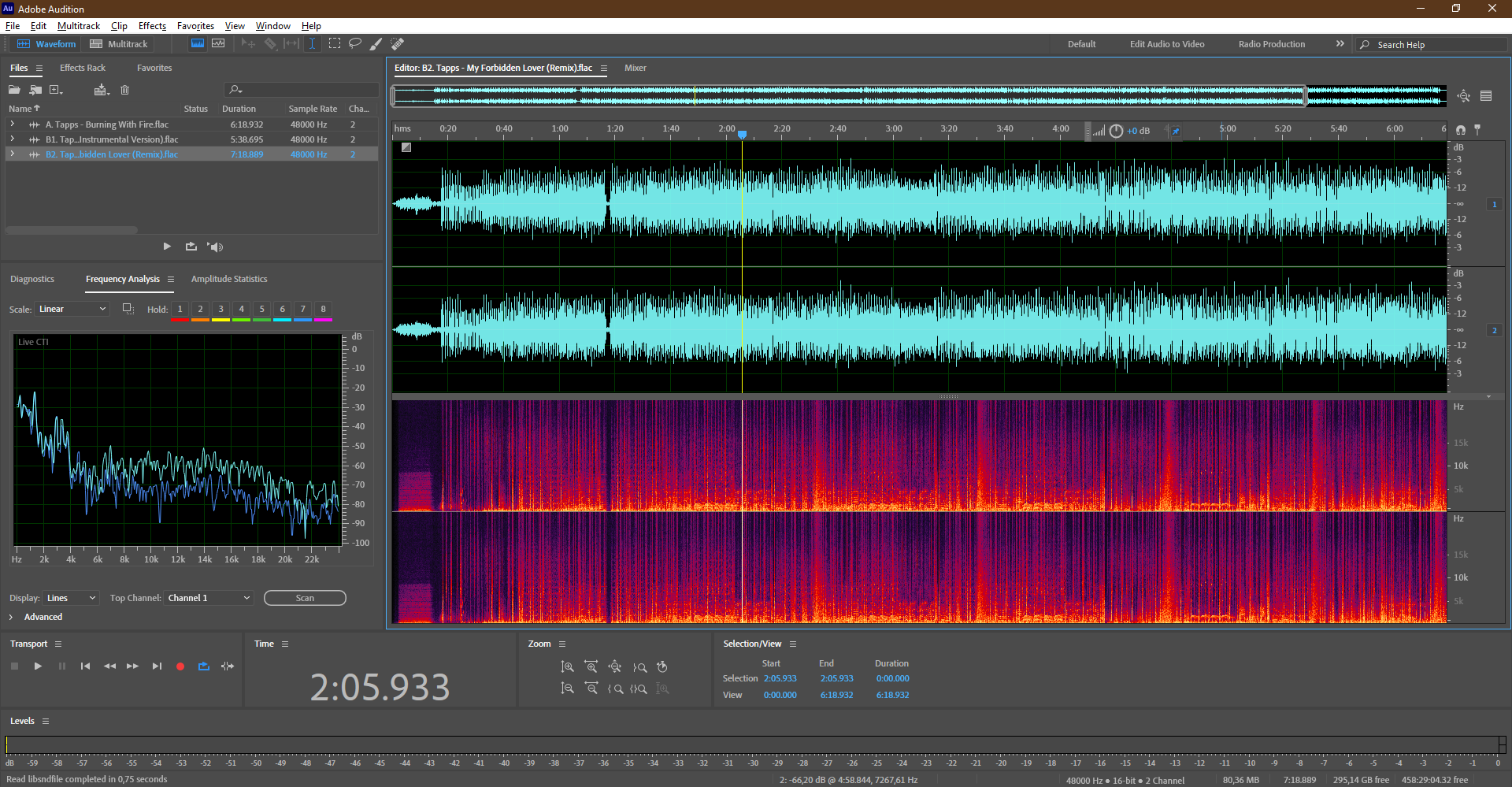Click the Search Help field
Viewport: 1512px width, 787px height.
coord(1432,45)
